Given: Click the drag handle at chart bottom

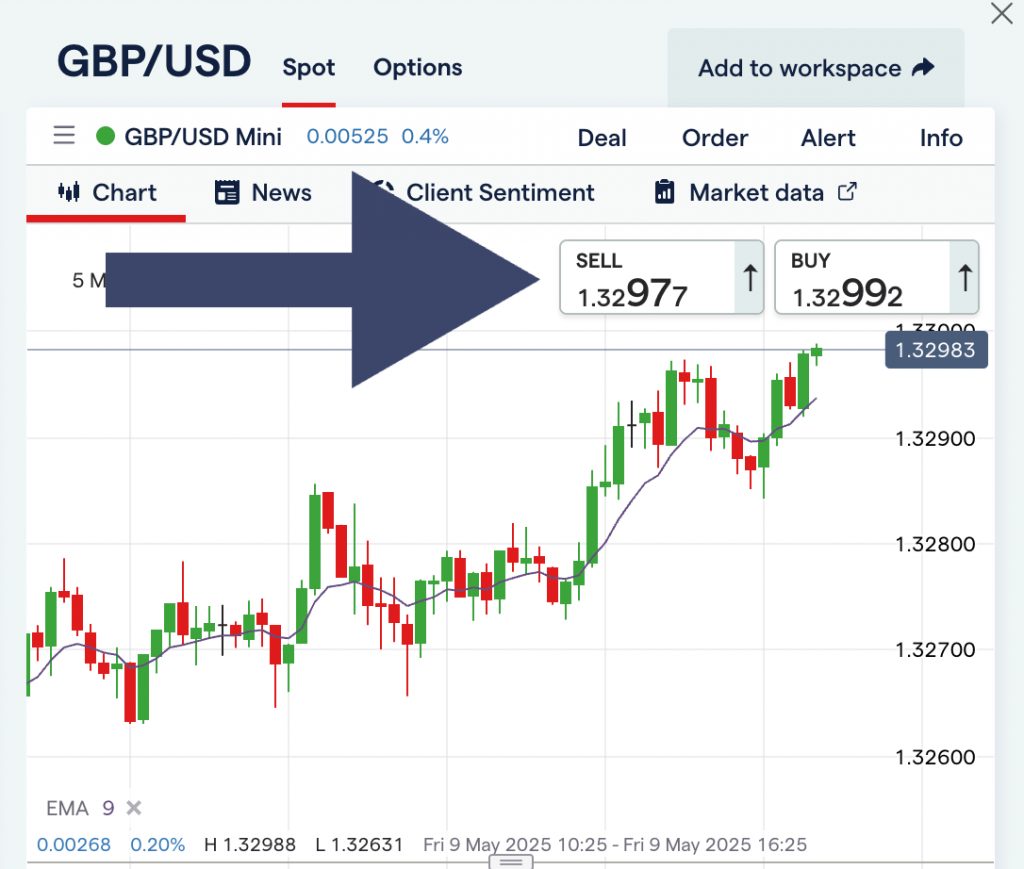Looking at the screenshot, I should pos(511,862).
